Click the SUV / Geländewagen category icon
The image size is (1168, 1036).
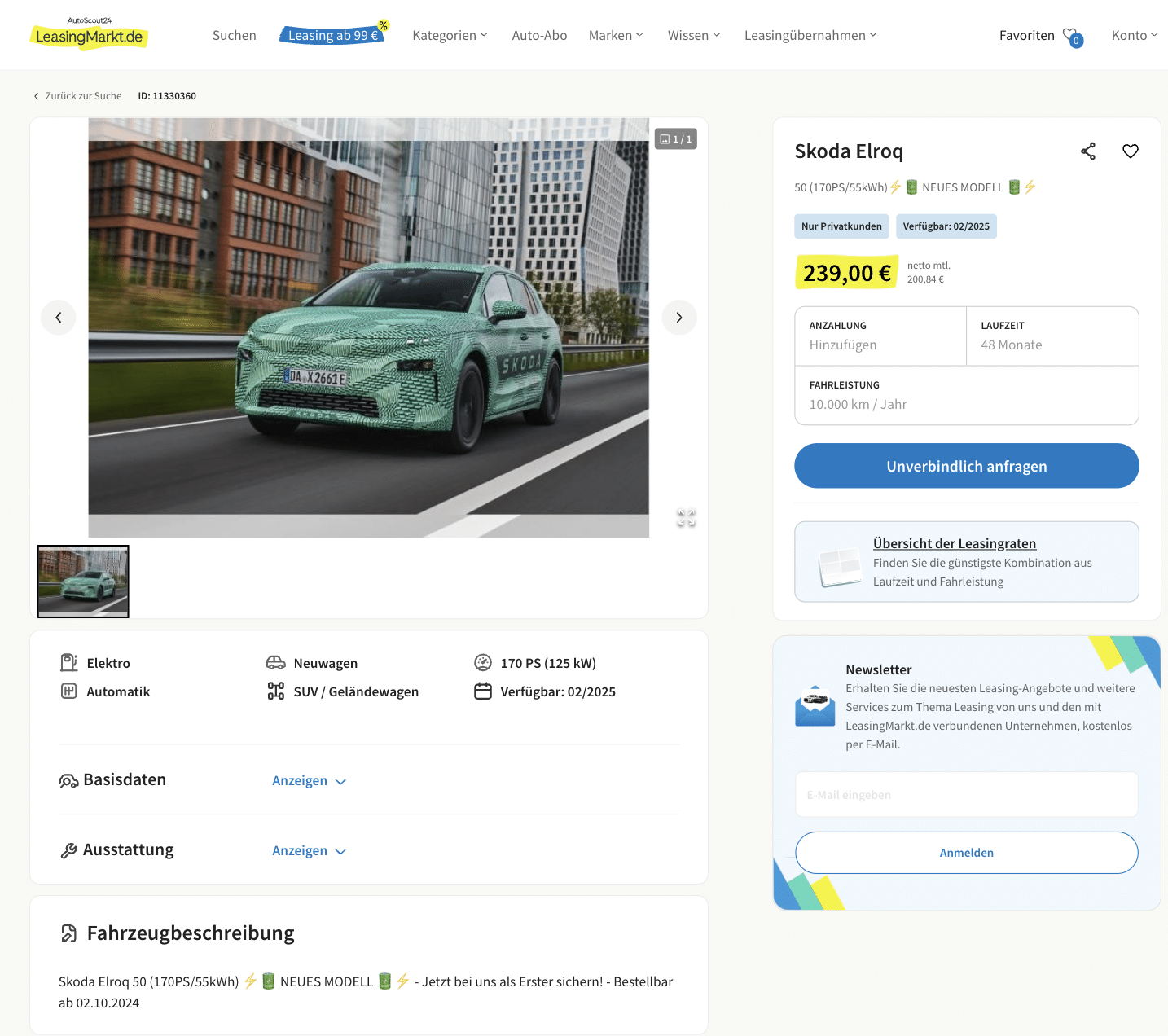276,691
